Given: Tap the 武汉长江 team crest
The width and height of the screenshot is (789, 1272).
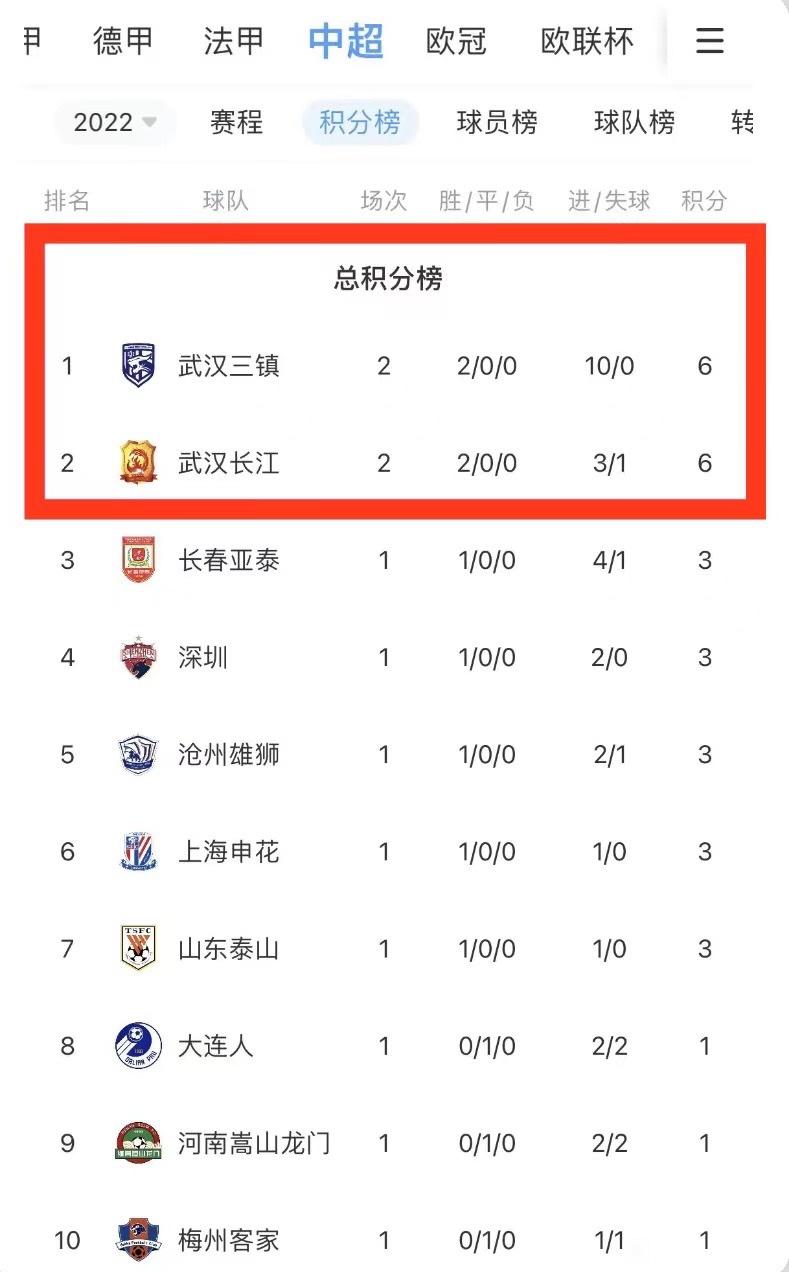Looking at the screenshot, I should tap(138, 462).
